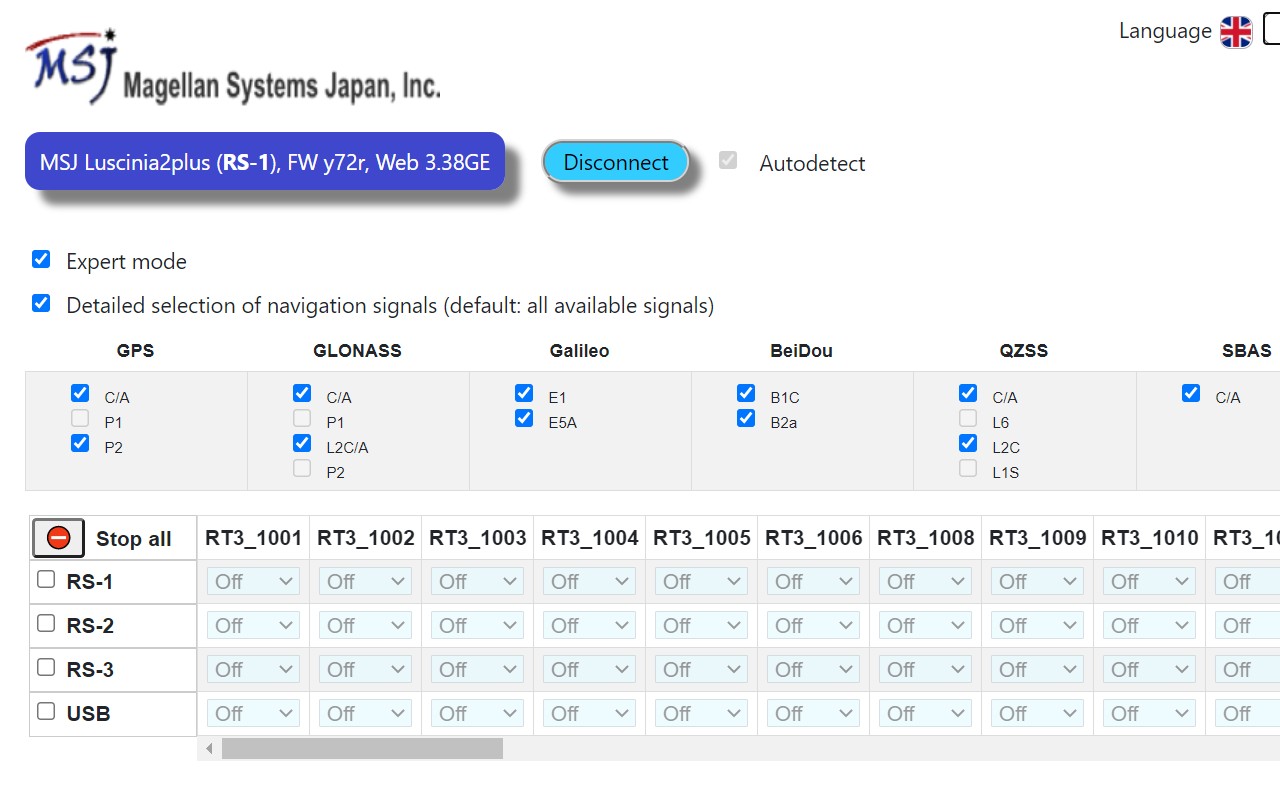Screen dimensions: 1280x800
Task: Disable Expert mode
Action: click(x=41, y=258)
